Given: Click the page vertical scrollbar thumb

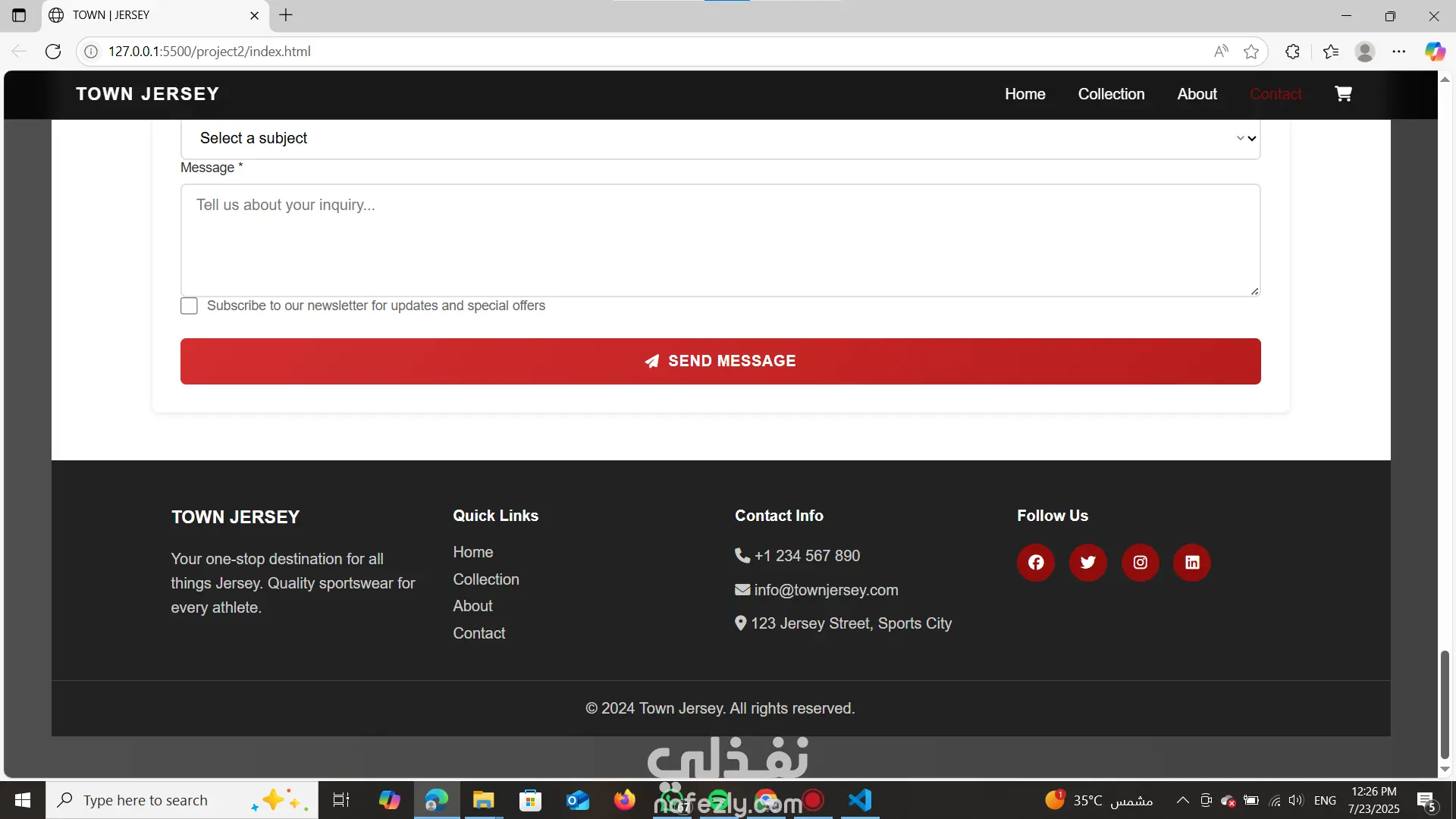Looking at the screenshot, I should (1445, 704).
